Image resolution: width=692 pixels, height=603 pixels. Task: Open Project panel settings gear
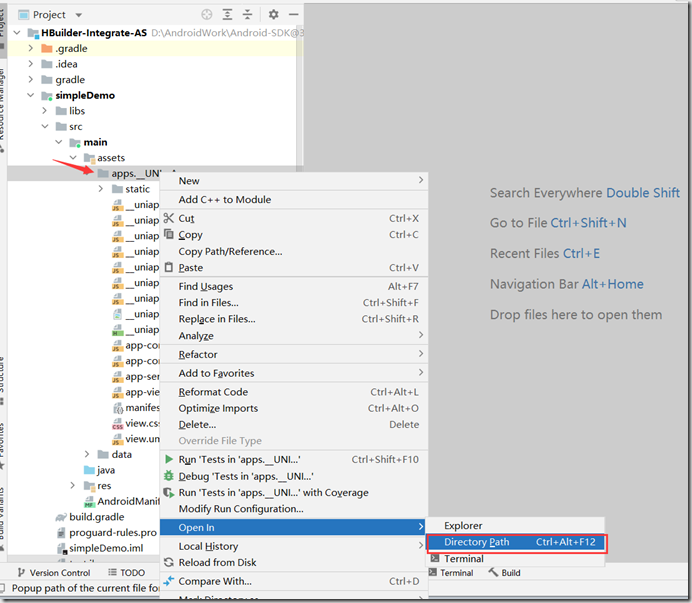coord(274,15)
